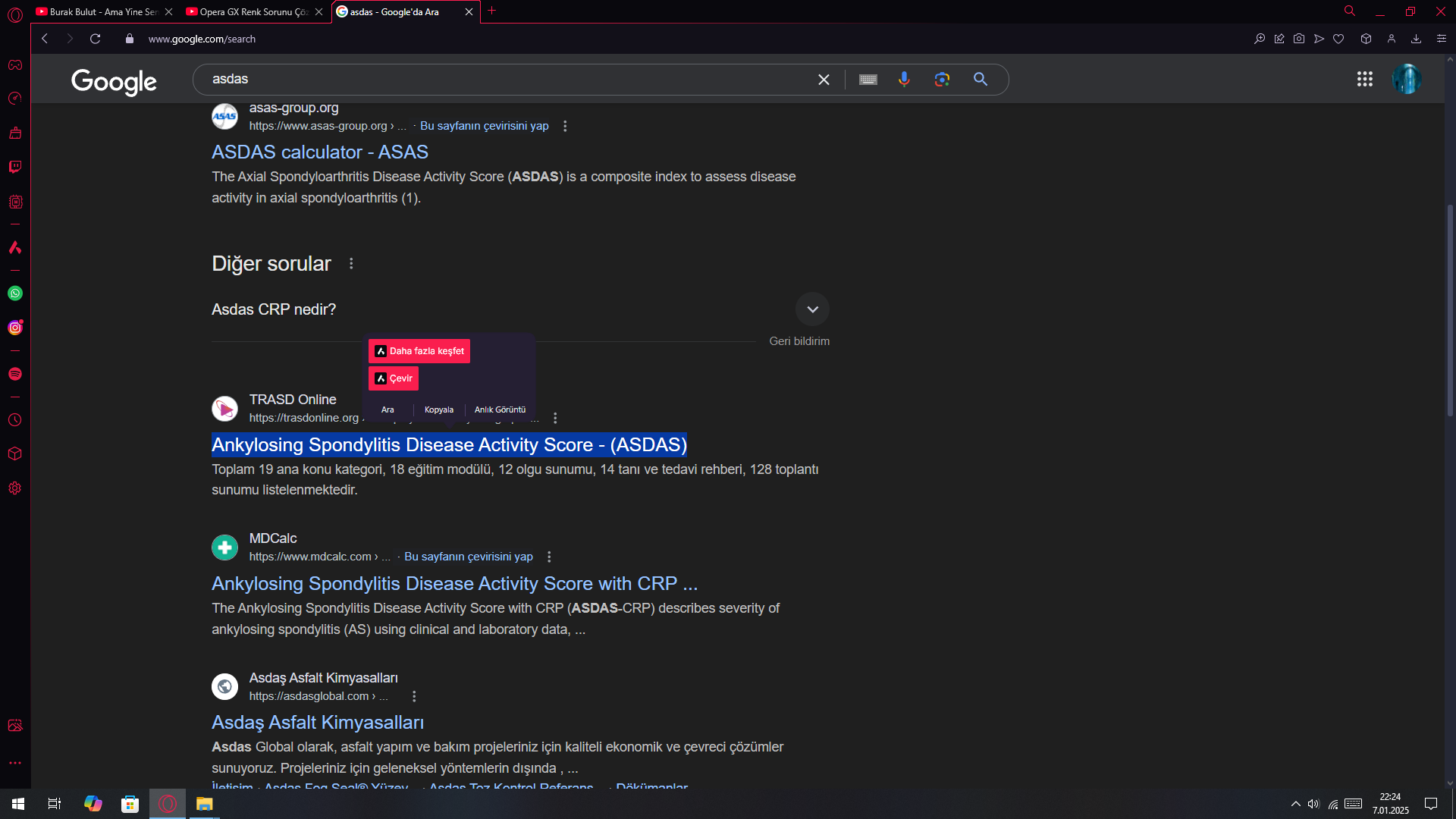Open downloads panel in toolbar
The image size is (1456, 819).
tap(1416, 39)
